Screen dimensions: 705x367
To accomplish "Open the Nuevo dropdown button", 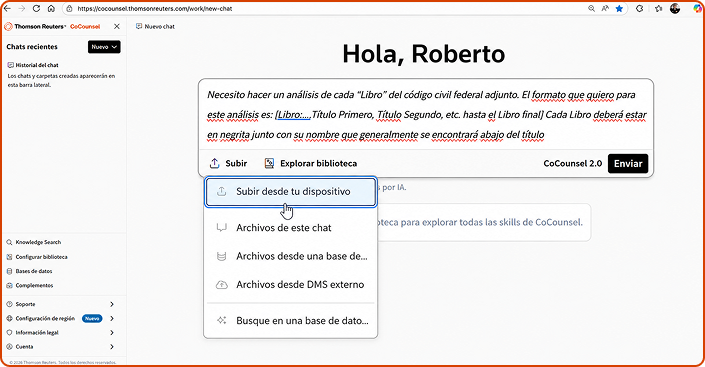I will [104, 47].
